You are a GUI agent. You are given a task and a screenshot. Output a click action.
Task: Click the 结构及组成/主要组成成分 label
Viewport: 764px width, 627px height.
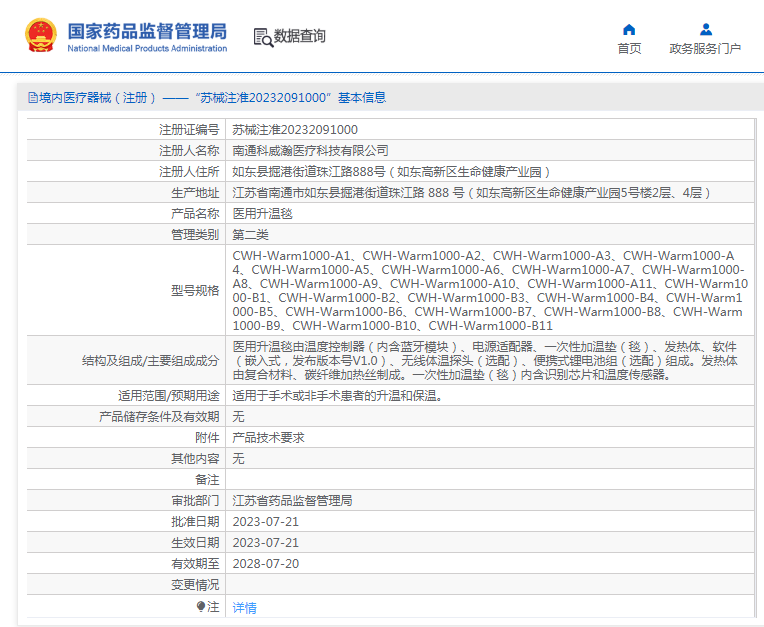click(x=151, y=361)
